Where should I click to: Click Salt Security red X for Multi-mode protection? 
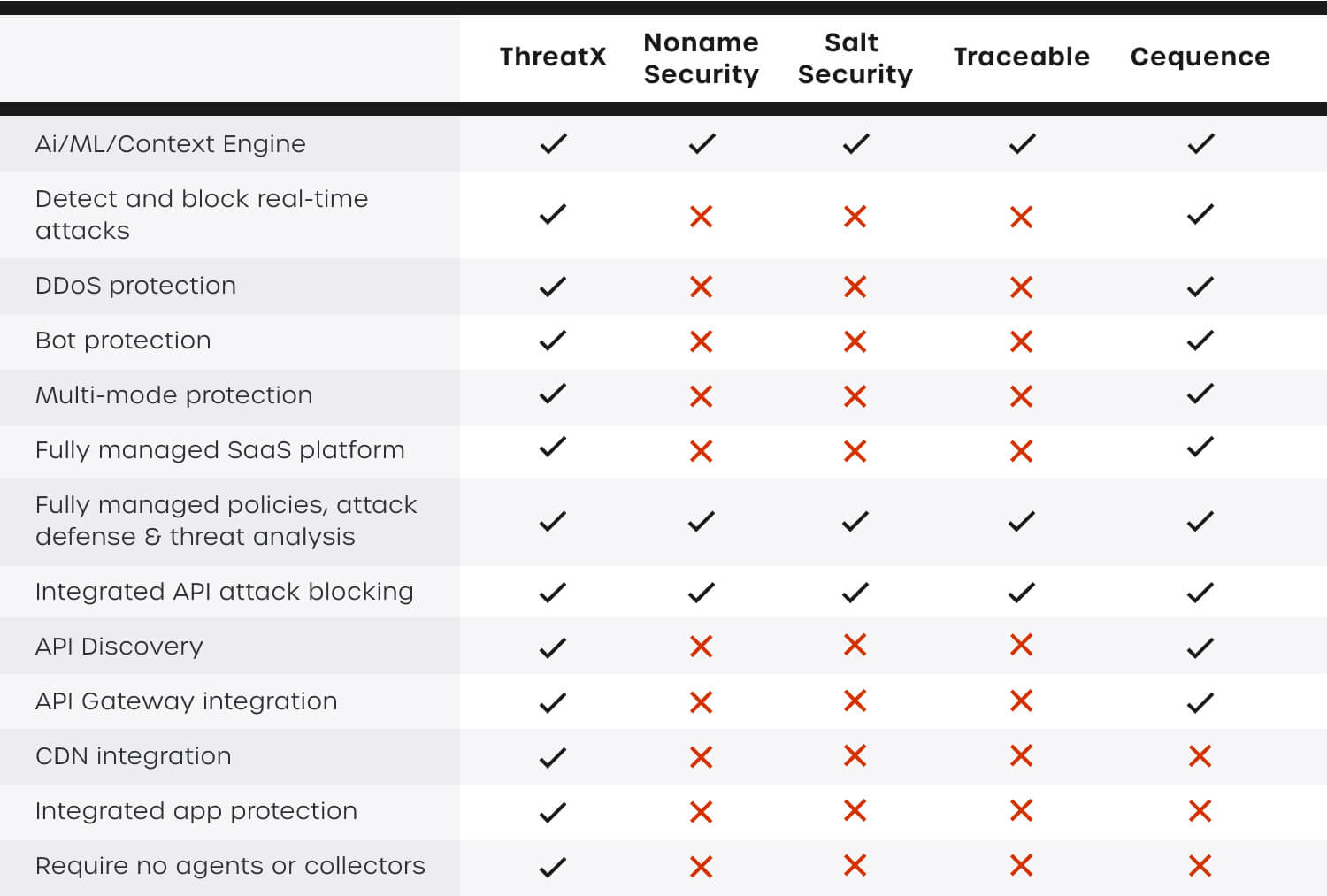[855, 396]
